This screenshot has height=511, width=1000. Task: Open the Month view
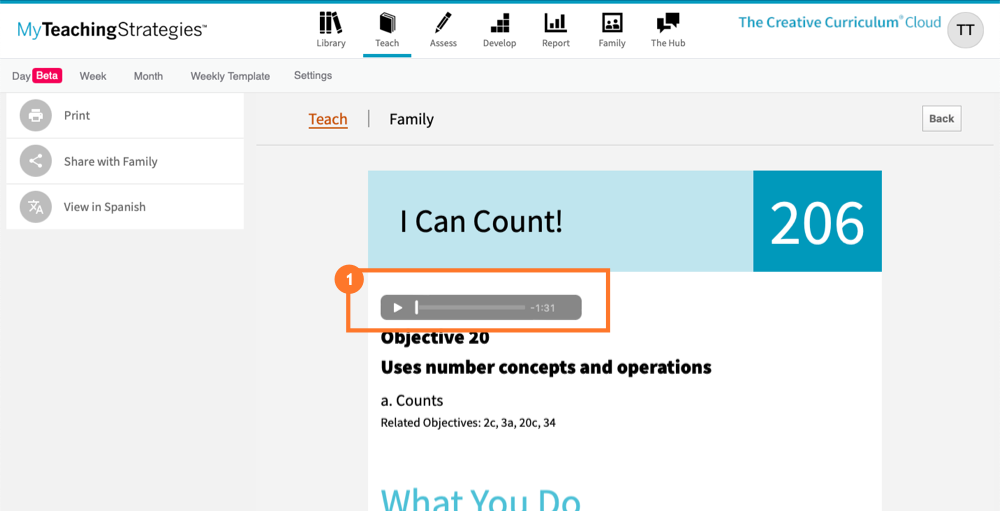coord(148,76)
